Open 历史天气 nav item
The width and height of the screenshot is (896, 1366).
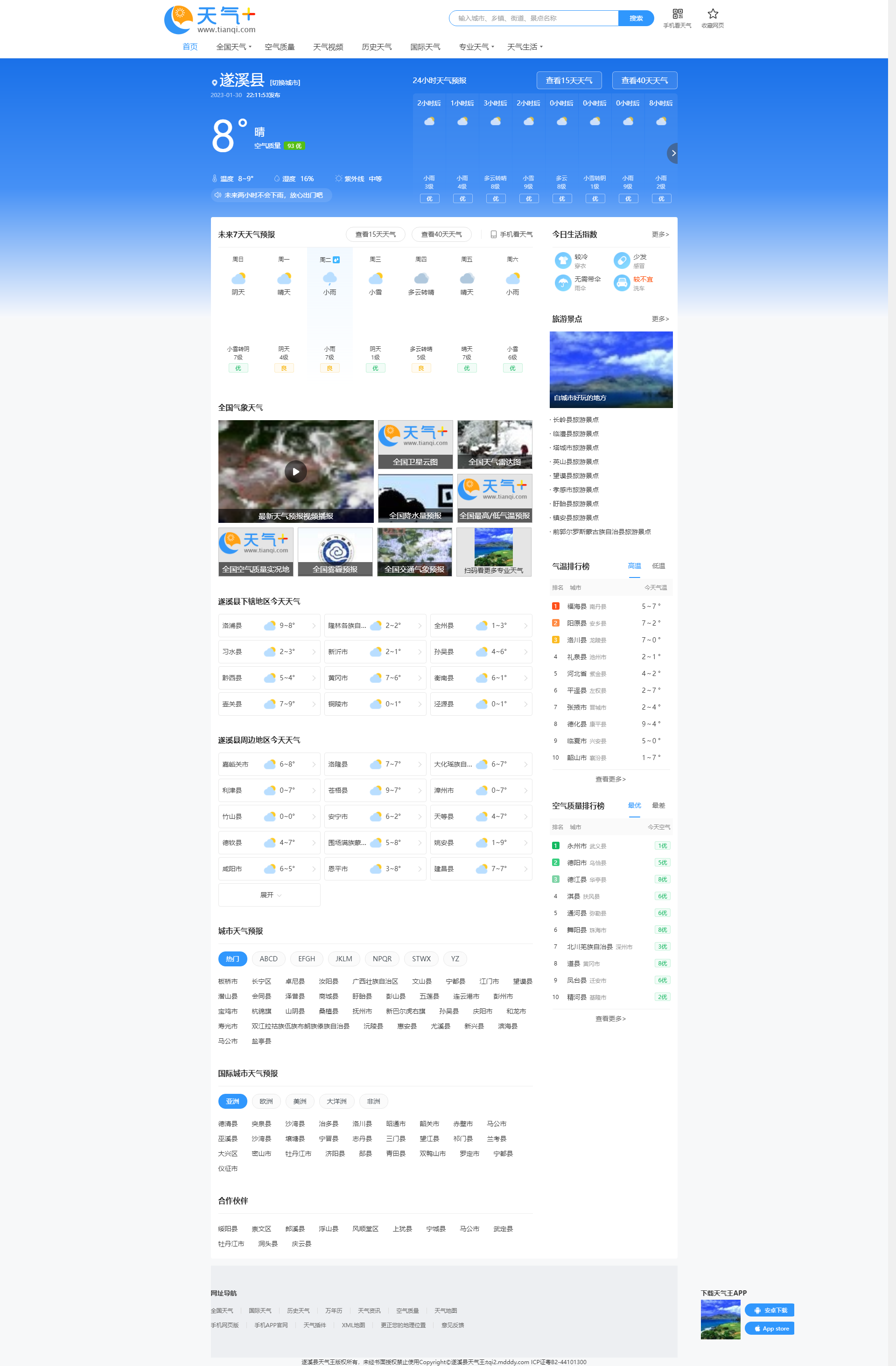click(376, 47)
